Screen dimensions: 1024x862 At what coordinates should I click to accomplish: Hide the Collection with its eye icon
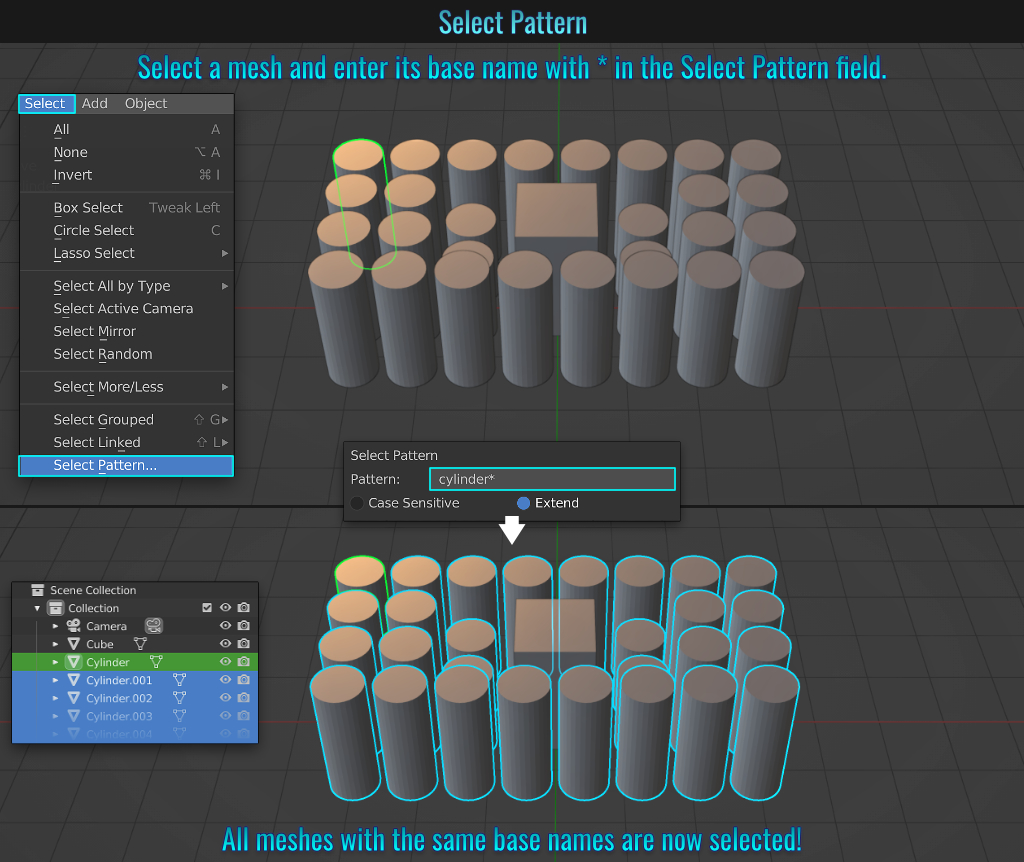(225, 607)
